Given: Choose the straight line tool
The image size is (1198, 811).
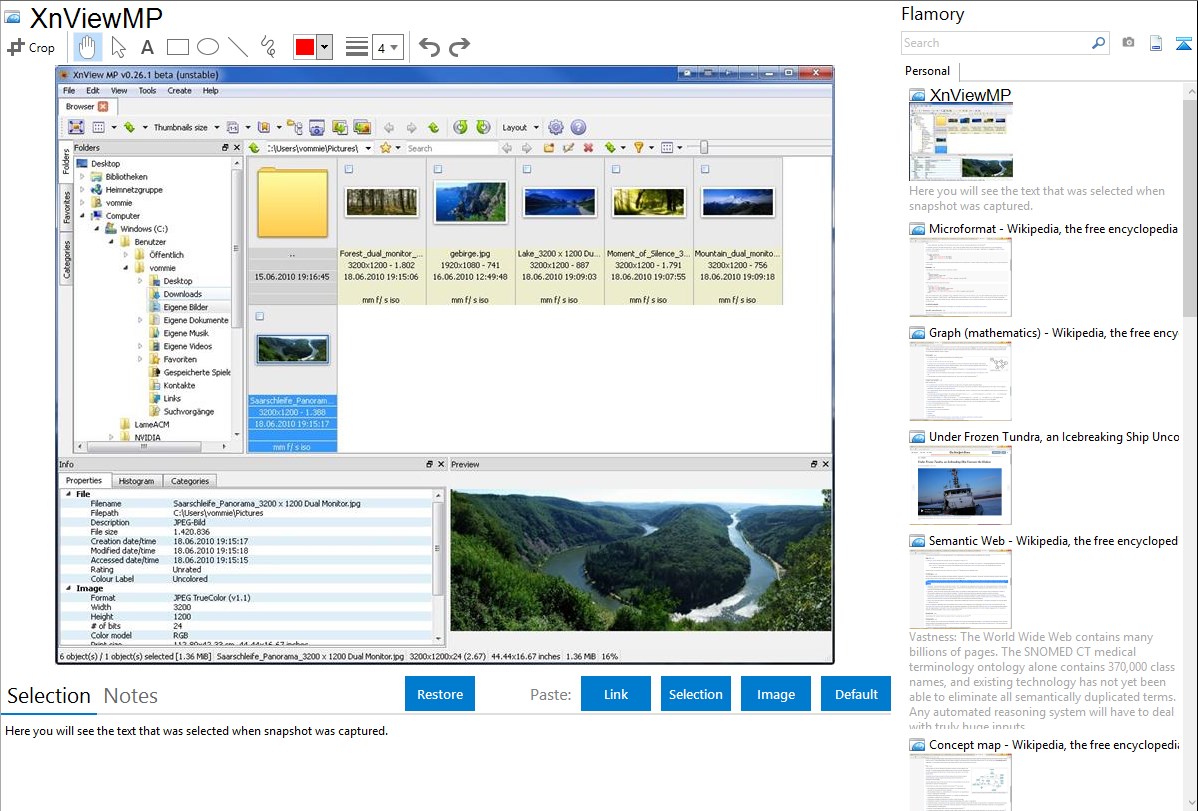Looking at the screenshot, I should coord(238,47).
